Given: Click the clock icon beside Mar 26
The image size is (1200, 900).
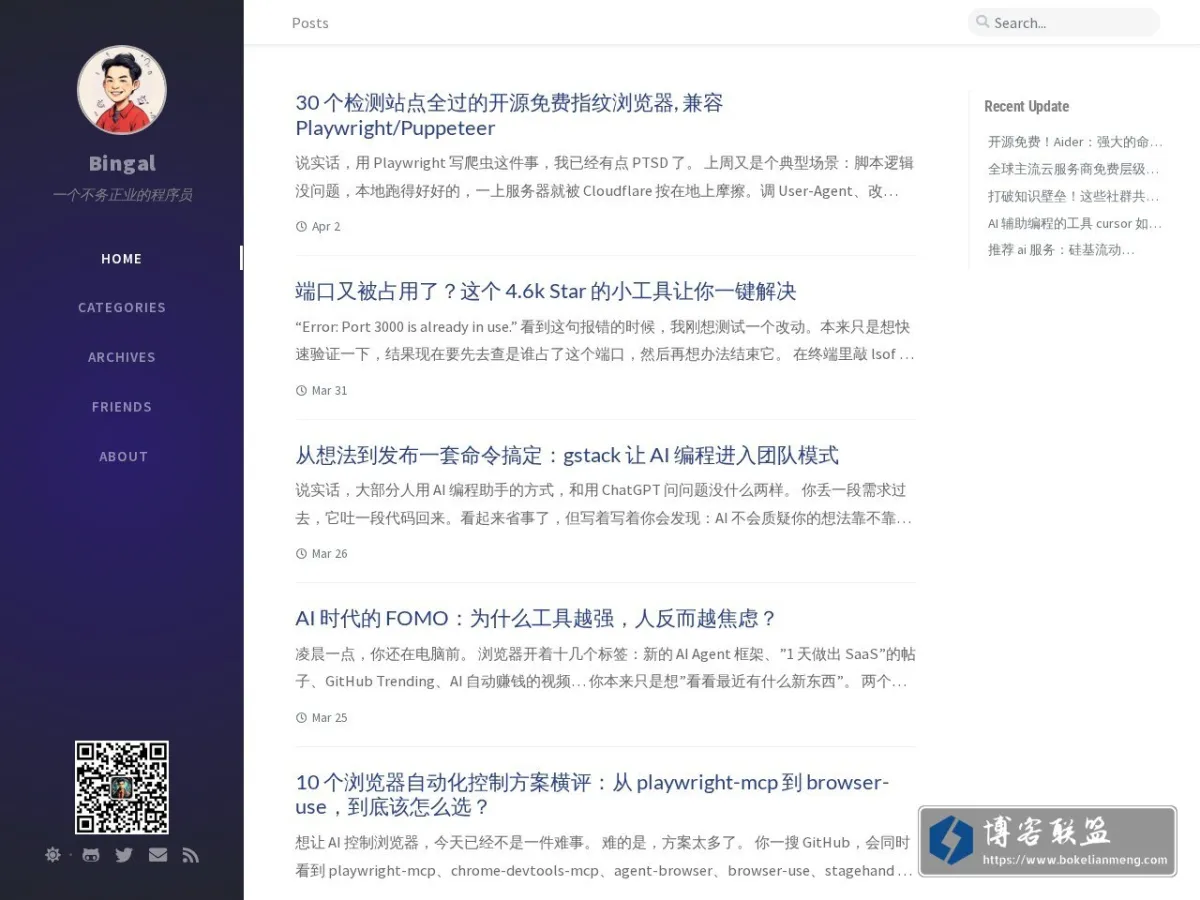Looking at the screenshot, I should tap(301, 554).
